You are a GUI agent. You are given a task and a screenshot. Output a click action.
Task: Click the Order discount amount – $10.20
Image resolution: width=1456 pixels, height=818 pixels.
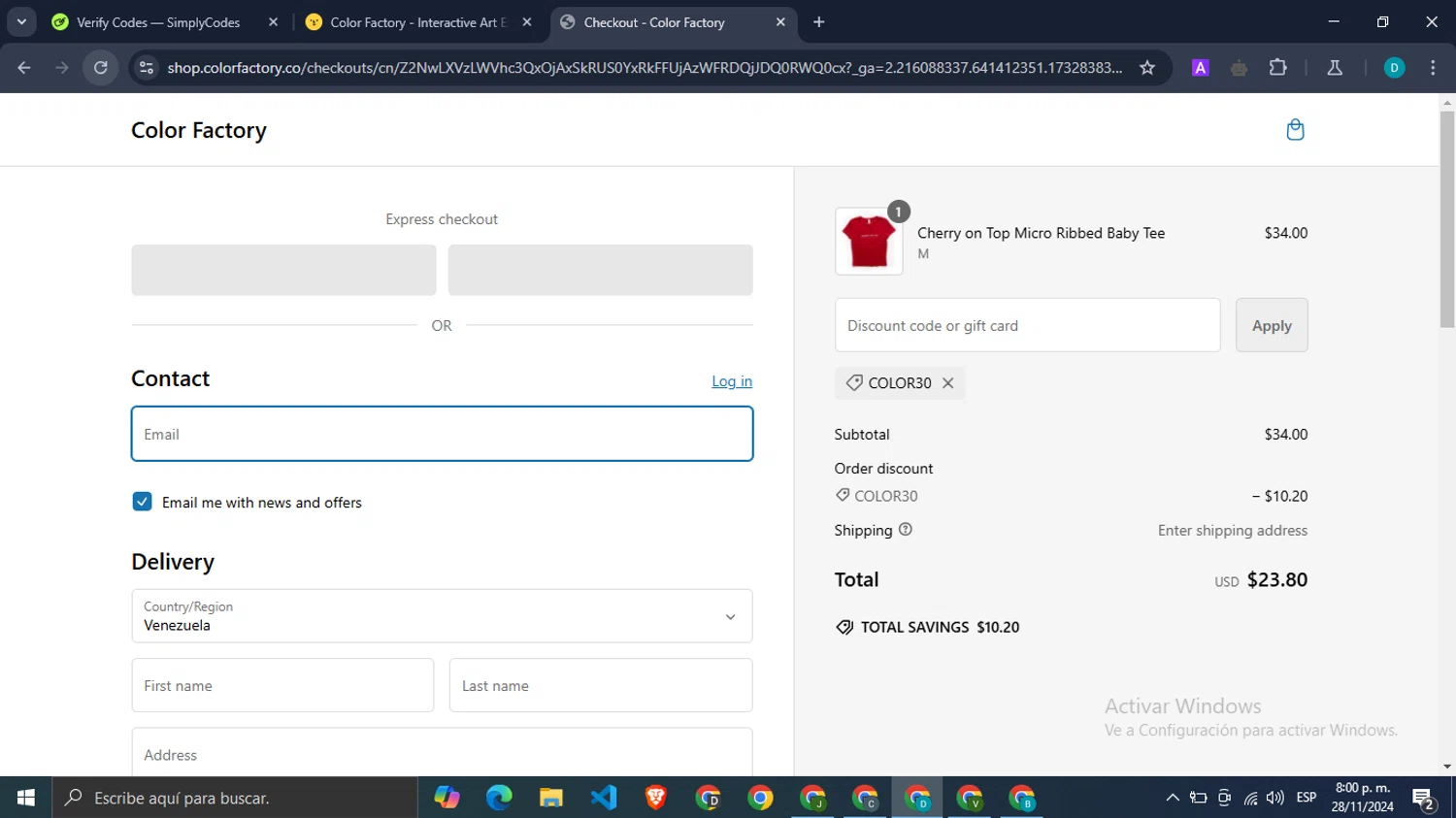point(1280,496)
